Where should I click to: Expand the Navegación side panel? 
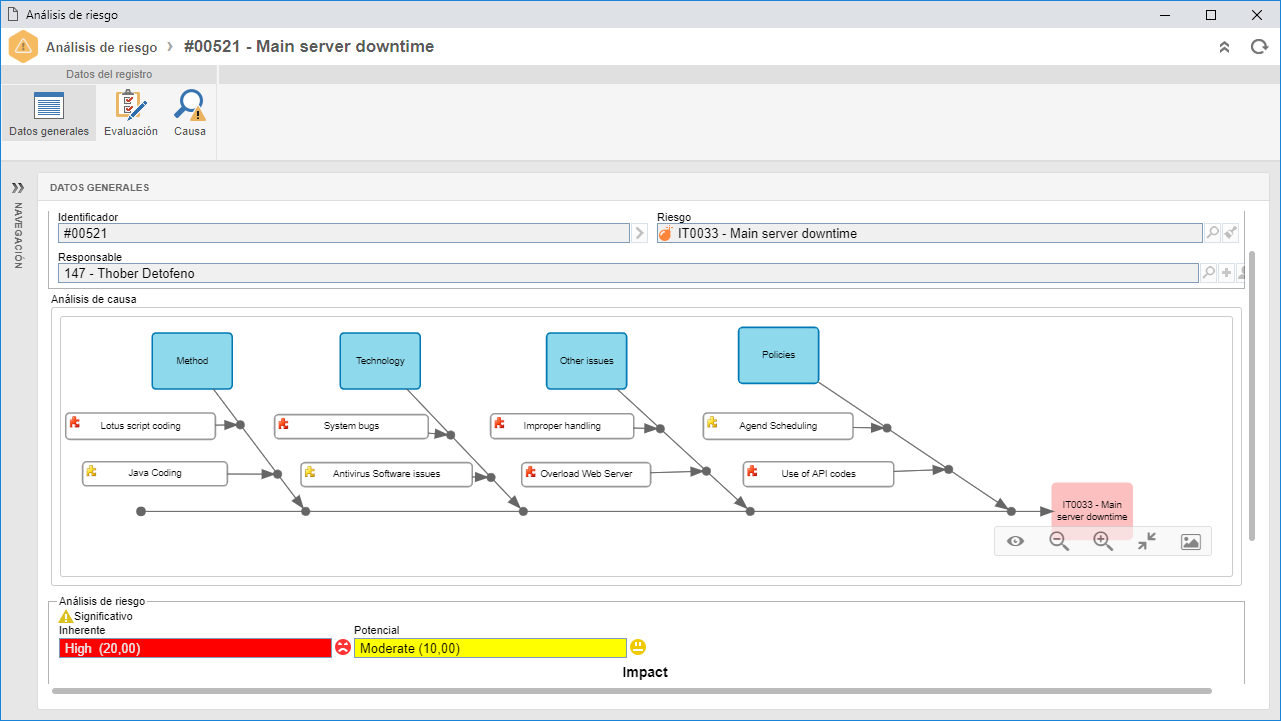[17, 187]
